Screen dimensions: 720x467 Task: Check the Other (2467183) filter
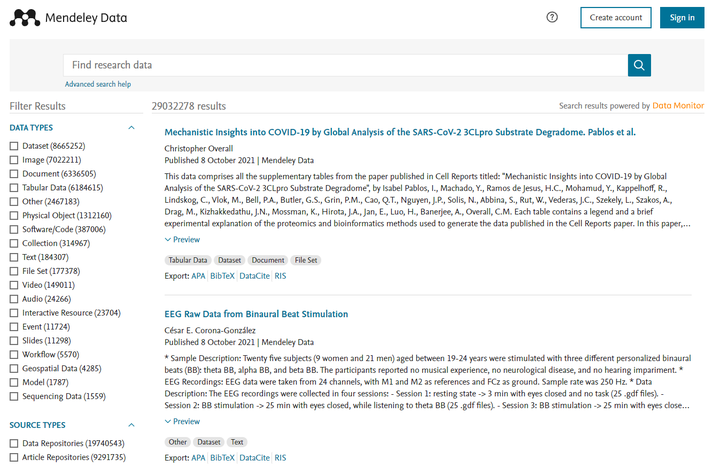[14, 202]
